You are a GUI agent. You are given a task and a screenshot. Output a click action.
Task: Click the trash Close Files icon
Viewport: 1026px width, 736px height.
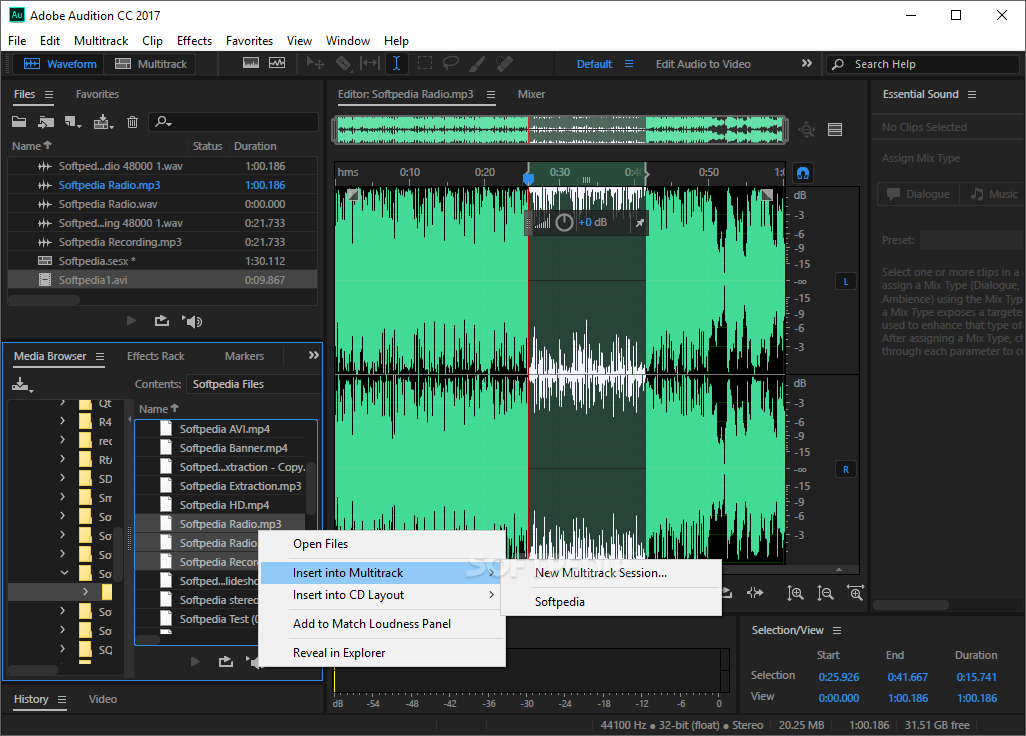[x=132, y=122]
